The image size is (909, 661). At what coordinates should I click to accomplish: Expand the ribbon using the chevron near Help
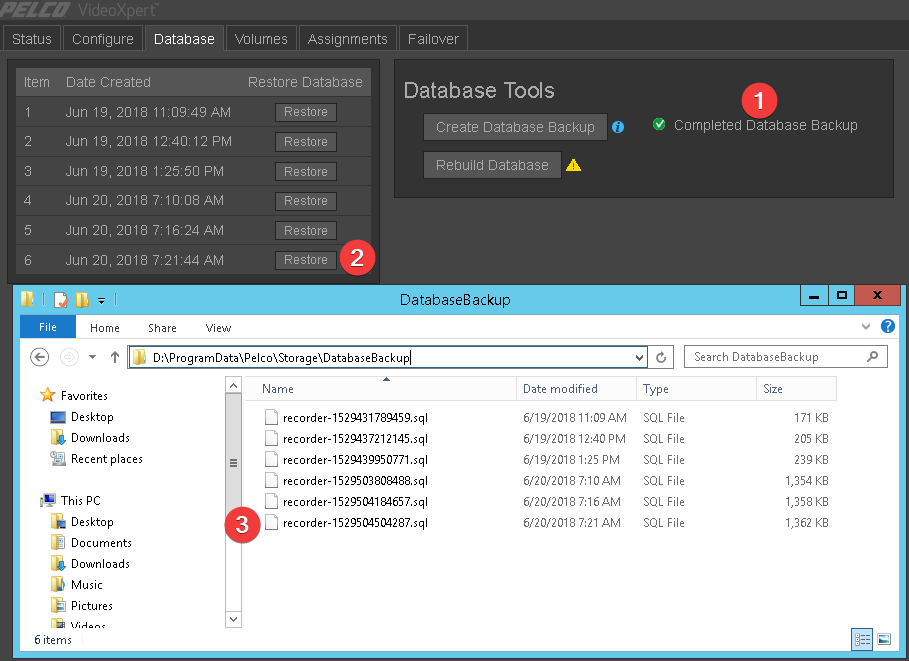(x=867, y=327)
